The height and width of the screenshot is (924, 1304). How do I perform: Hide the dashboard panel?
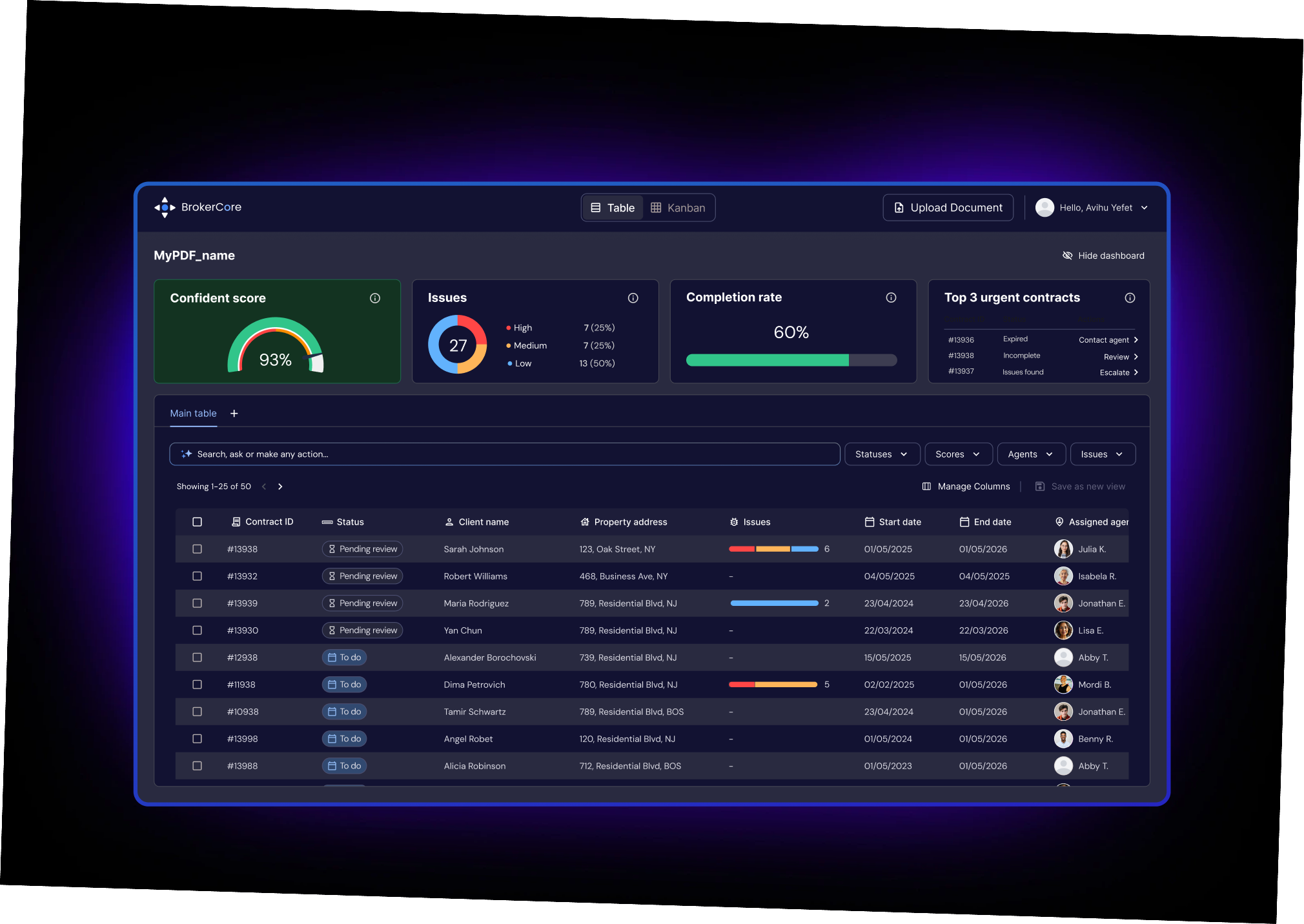point(1103,256)
